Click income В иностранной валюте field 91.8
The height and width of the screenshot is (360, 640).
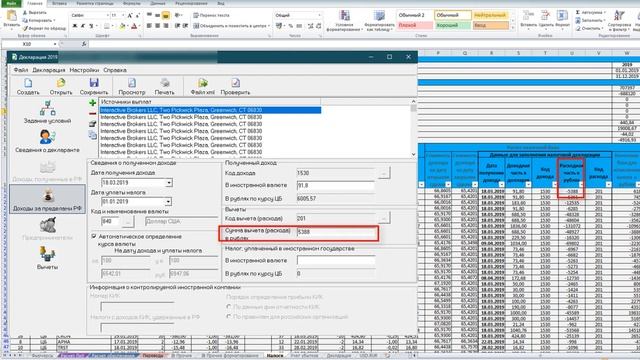pos(335,185)
